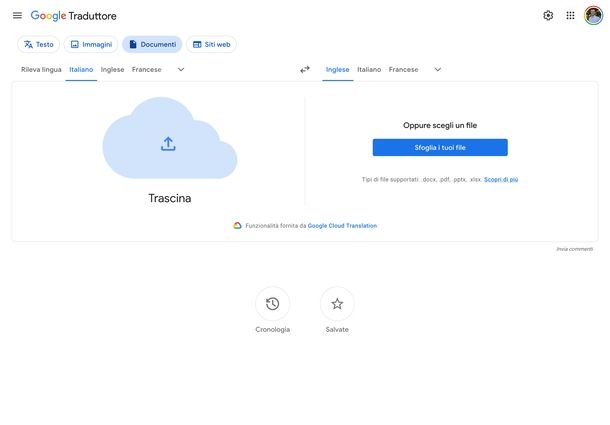
Task: Click Invia commenti feedback link
Action: click(575, 249)
